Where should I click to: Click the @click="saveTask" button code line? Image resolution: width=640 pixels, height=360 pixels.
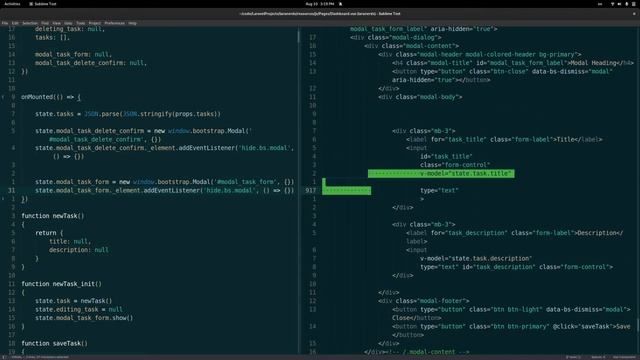(x=511, y=326)
